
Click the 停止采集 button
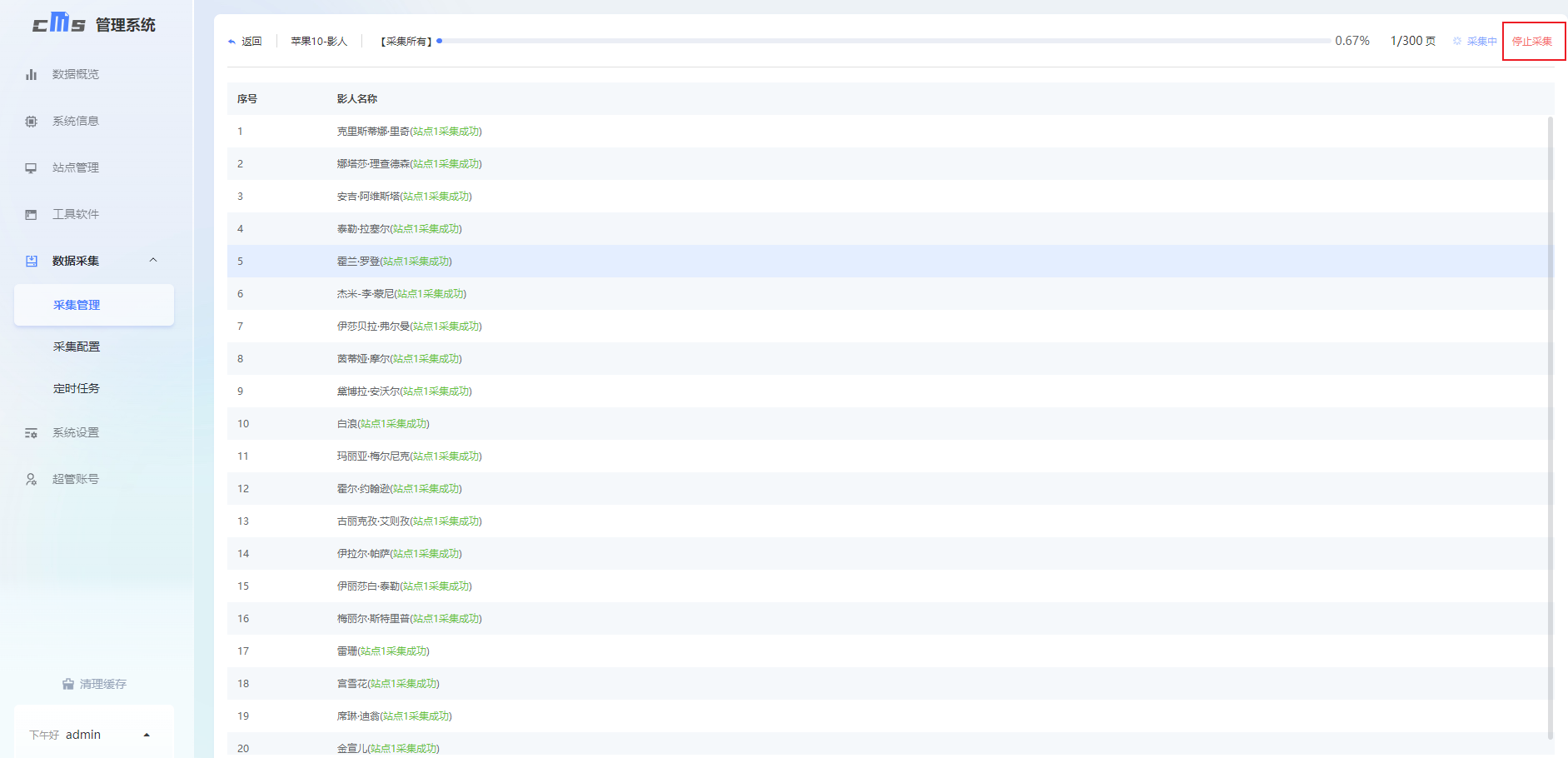click(1532, 41)
